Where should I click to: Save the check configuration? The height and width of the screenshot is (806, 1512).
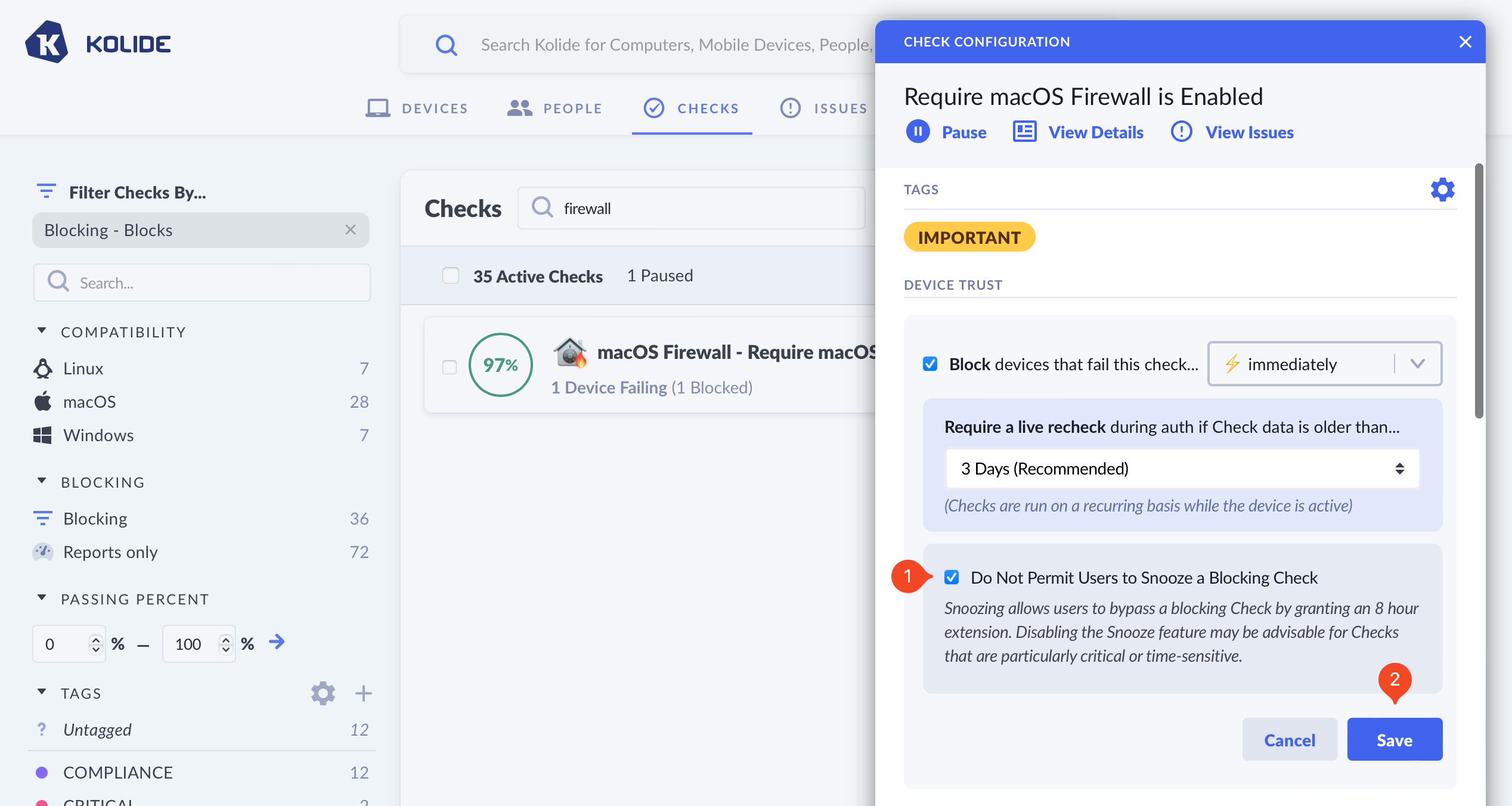(x=1394, y=739)
